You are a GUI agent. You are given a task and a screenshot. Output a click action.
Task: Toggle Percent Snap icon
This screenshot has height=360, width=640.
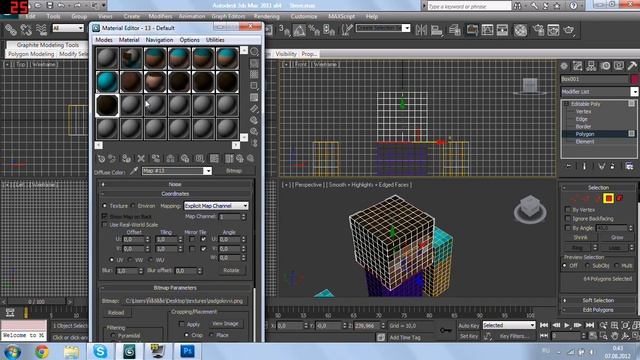[x=314, y=30]
